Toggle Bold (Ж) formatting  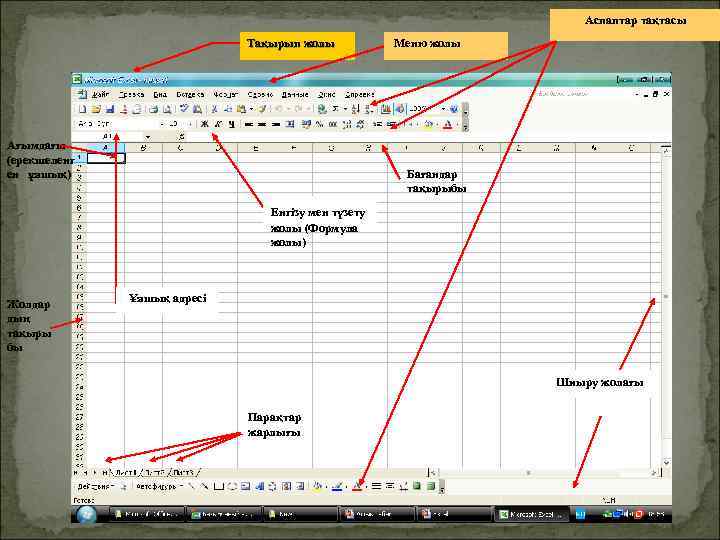(x=205, y=124)
